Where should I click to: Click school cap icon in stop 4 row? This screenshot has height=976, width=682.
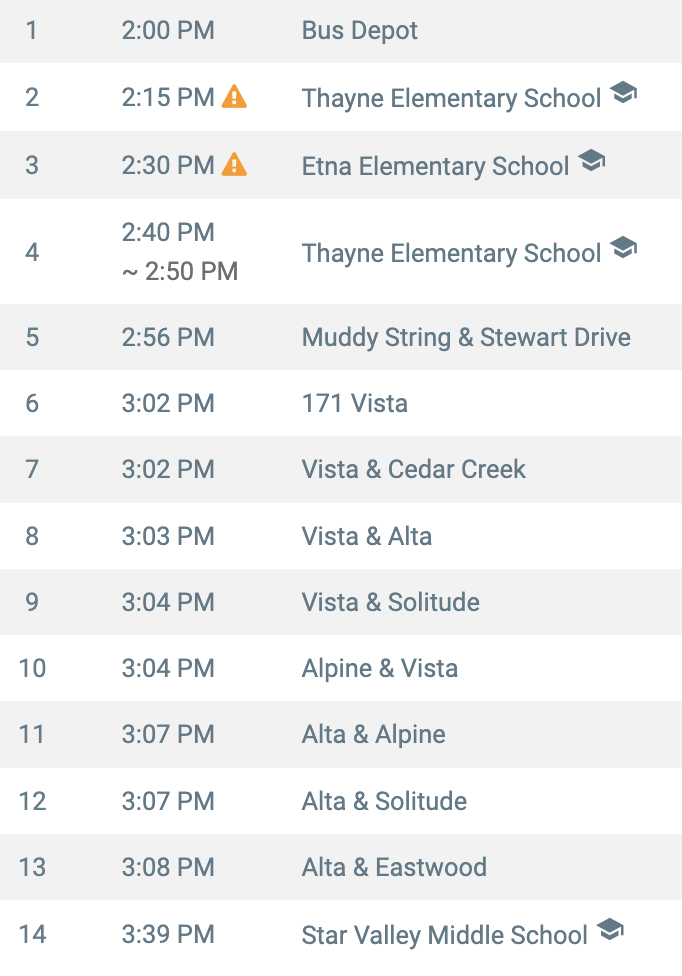624,248
